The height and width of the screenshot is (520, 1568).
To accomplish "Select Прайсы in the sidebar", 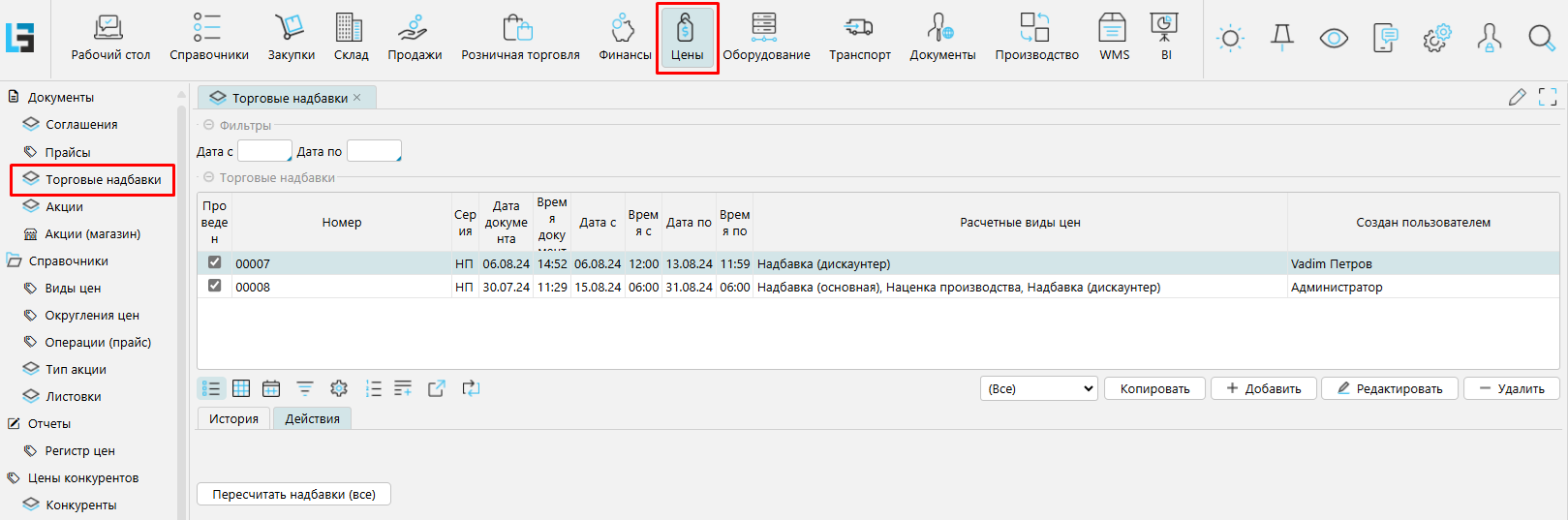I will [x=68, y=152].
